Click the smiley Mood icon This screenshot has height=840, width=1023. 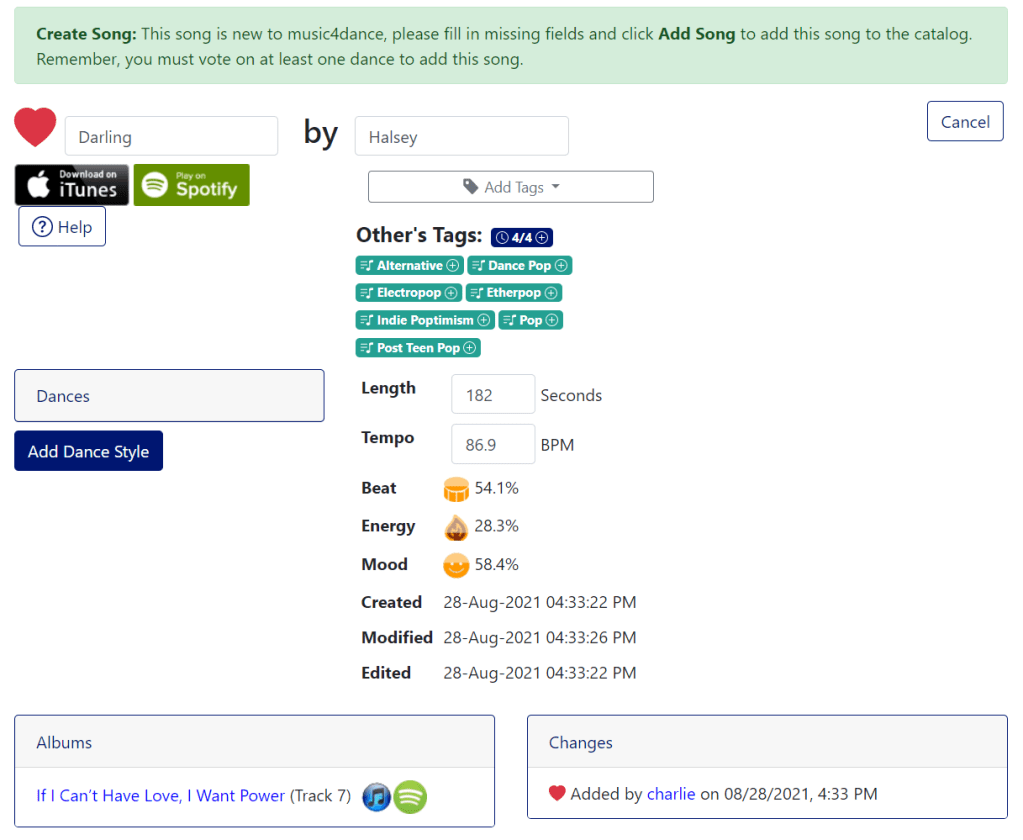point(456,565)
